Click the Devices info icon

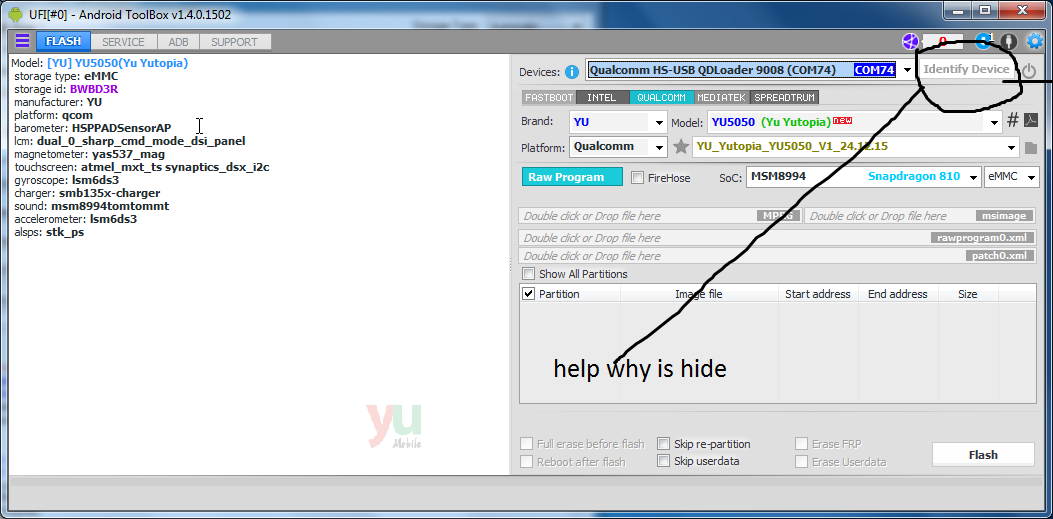click(572, 72)
